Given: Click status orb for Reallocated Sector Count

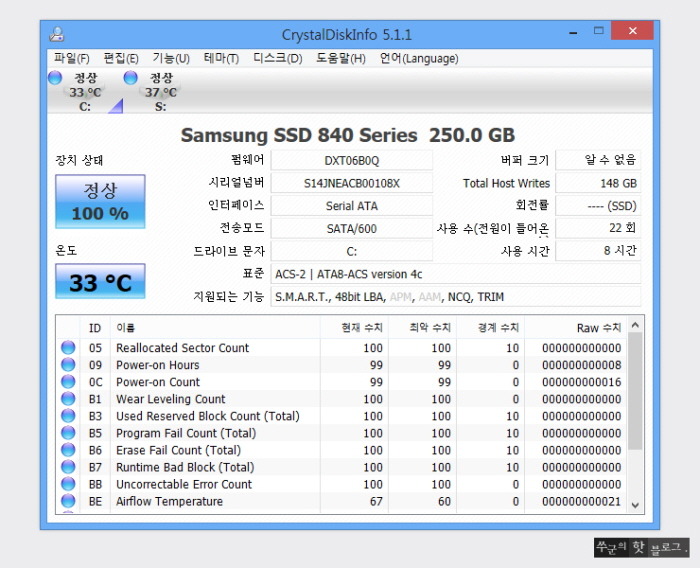Looking at the screenshot, I should pyautogui.click(x=68, y=347).
